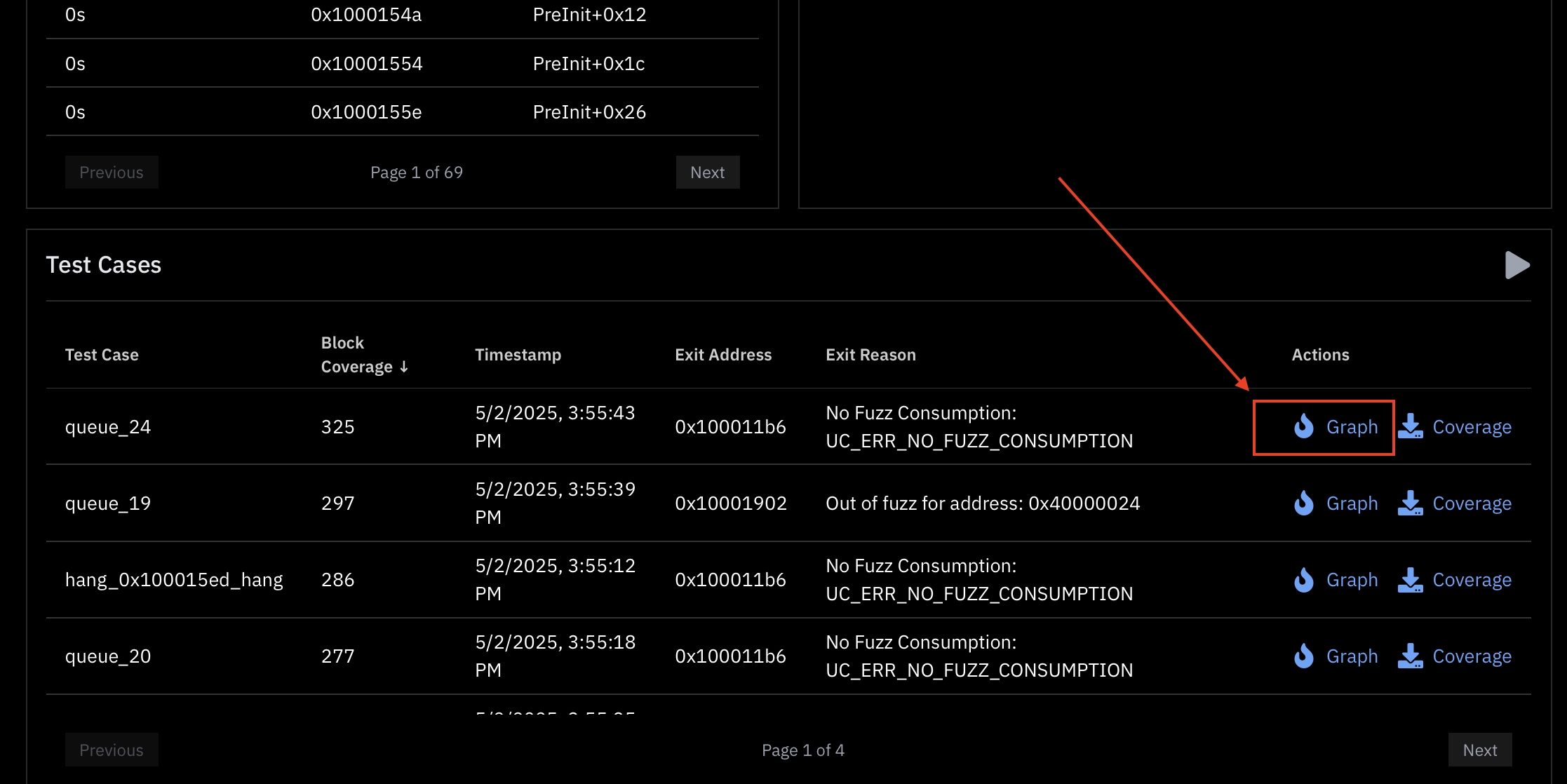Click Next below the Test Cases list
1567x784 pixels.
click(1480, 749)
